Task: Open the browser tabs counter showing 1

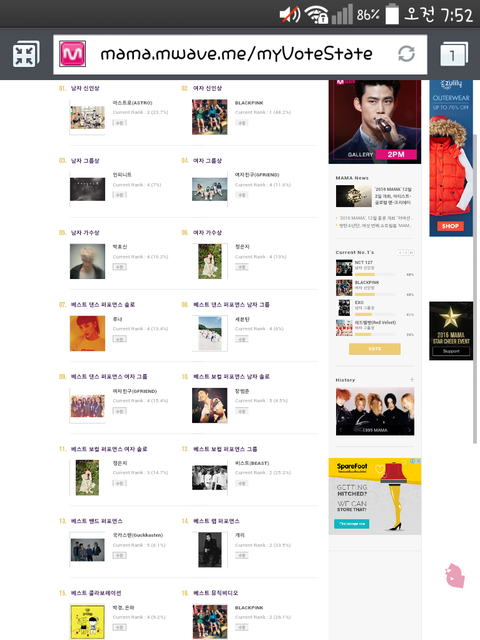Action: pyautogui.click(x=454, y=54)
